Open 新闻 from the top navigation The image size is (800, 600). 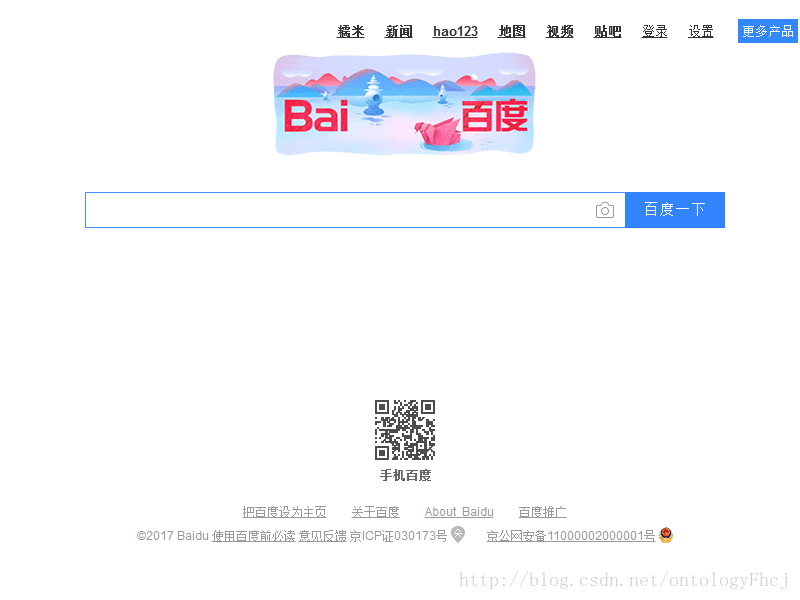click(399, 31)
